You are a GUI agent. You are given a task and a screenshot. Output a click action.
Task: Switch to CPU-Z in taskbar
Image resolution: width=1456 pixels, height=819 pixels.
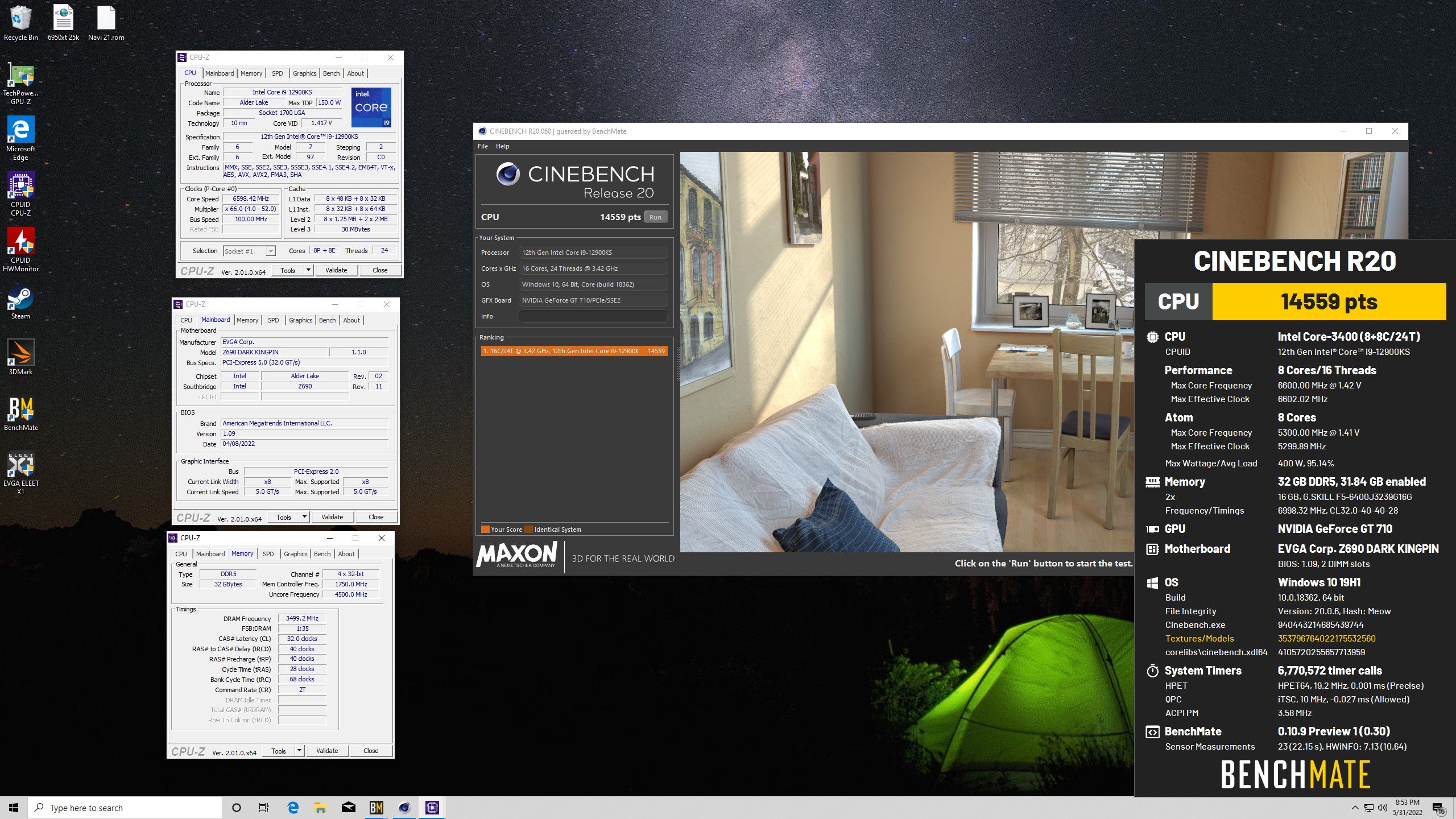pos(432,808)
